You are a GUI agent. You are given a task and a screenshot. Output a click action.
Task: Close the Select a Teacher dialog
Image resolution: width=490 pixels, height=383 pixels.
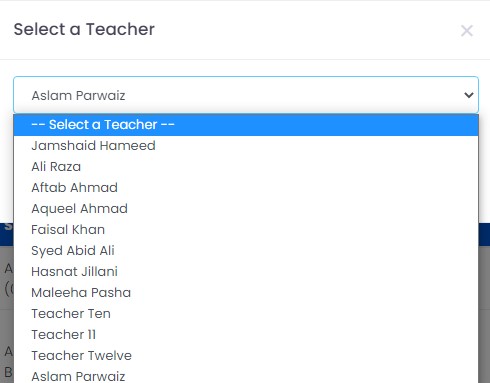pyautogui.click(x=467, y=31)
